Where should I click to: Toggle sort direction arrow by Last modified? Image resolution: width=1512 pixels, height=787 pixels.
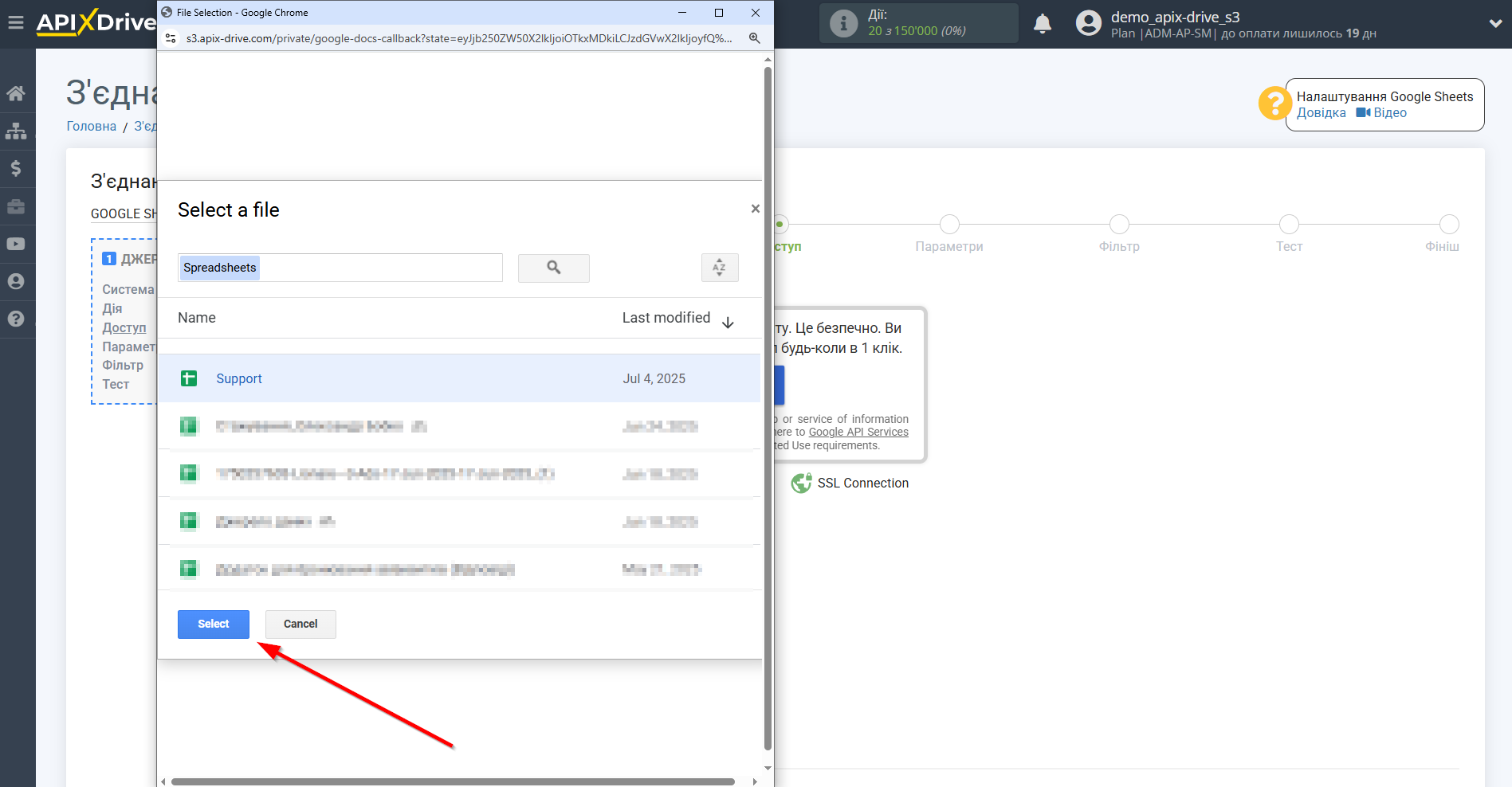click(x=728, y=322)
